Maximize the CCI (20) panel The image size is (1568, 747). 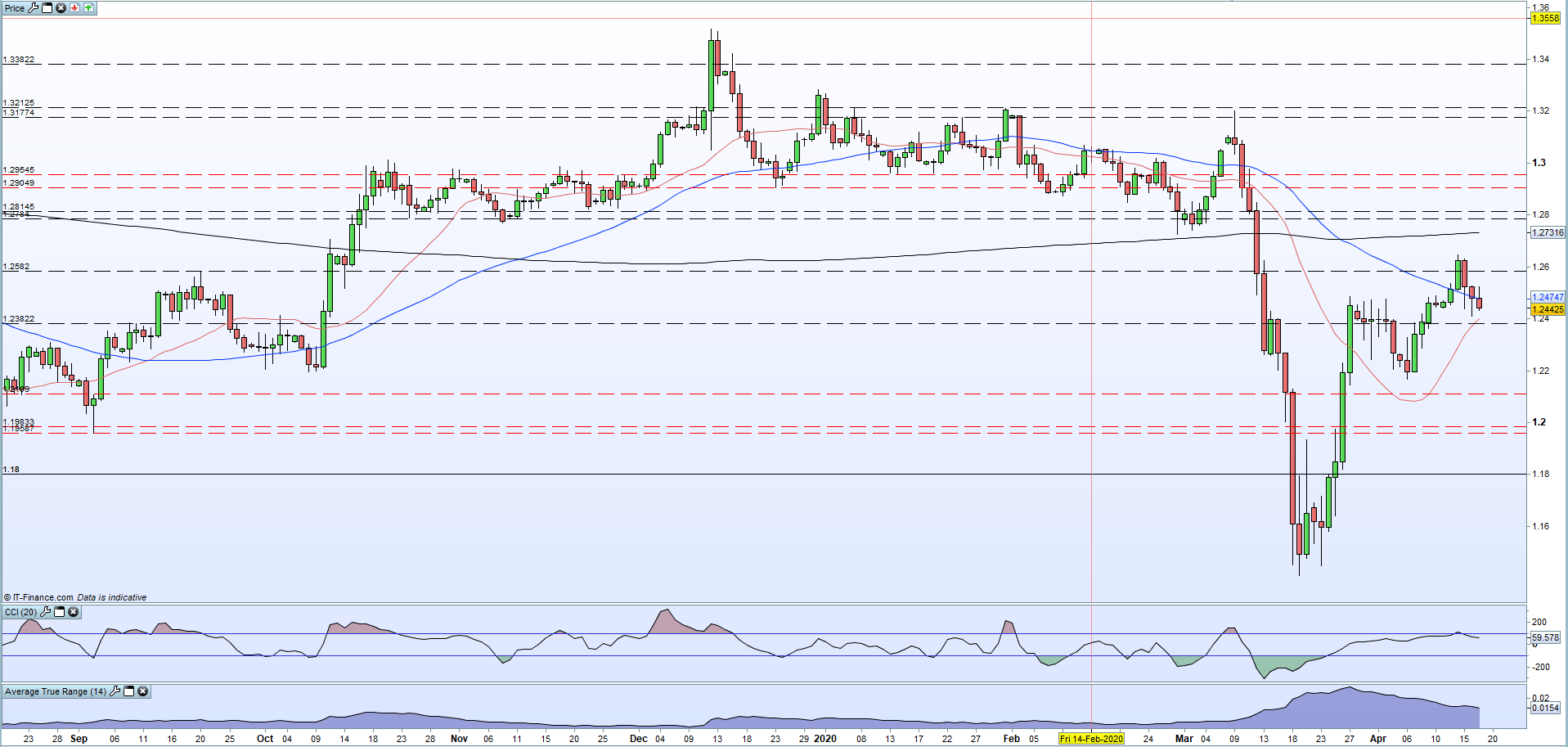point(60,612)
